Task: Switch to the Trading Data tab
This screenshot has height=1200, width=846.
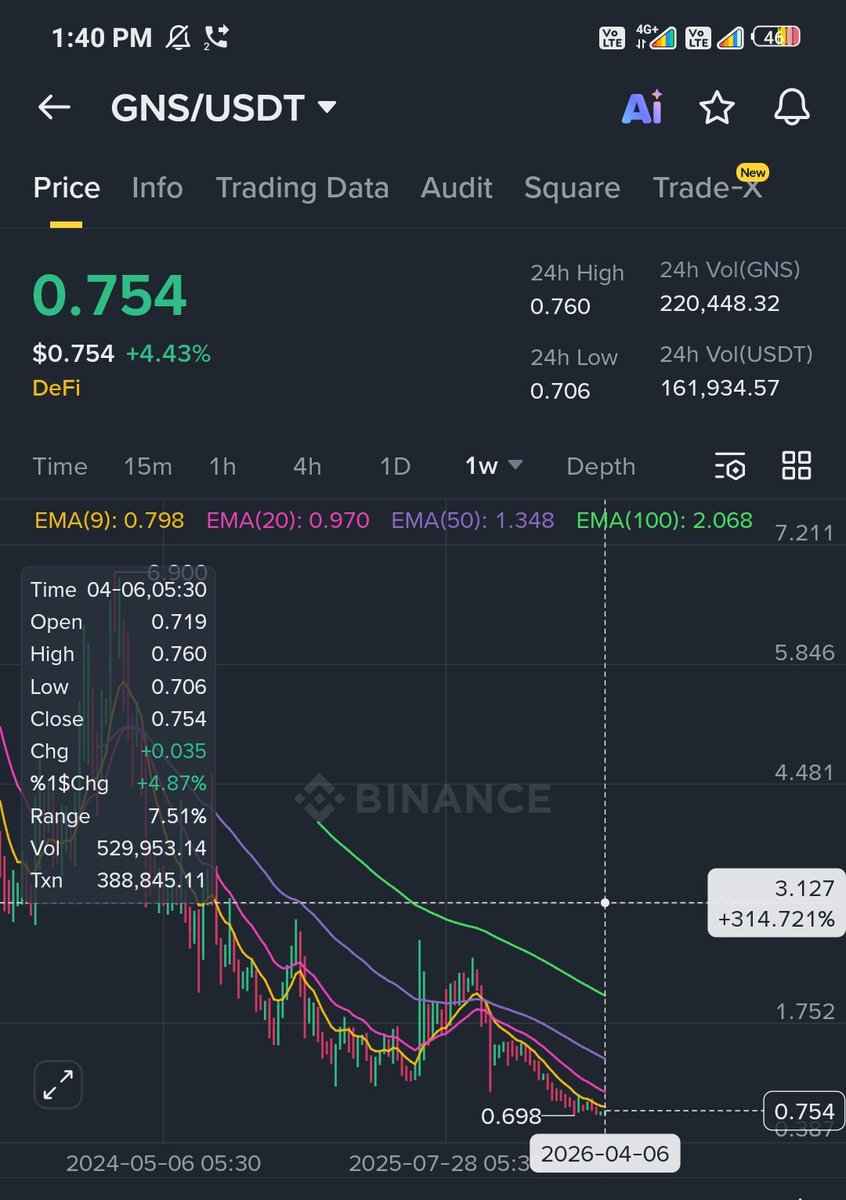Action: [x=302, y=188]
